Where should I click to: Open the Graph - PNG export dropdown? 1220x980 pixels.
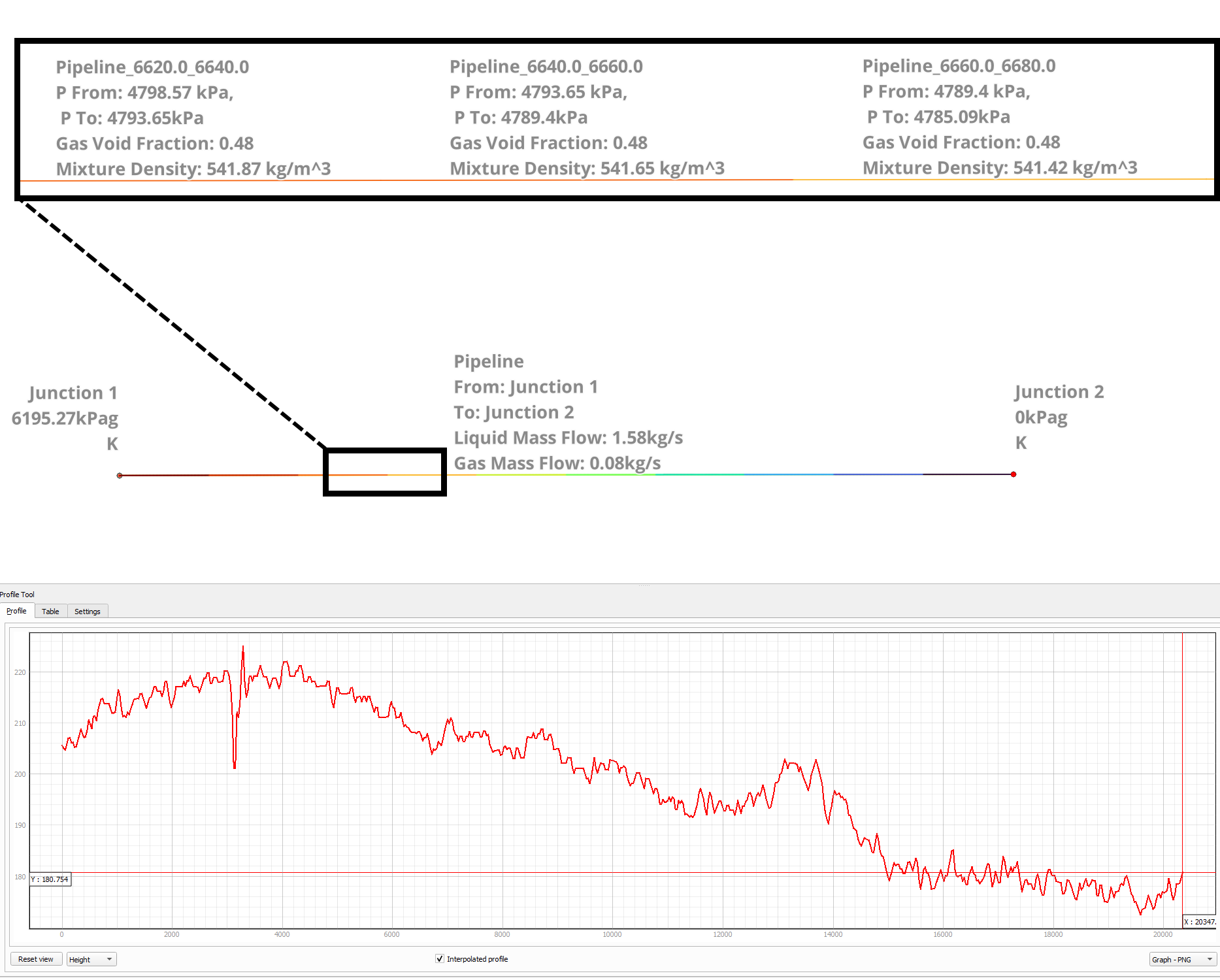click(x=1182, y=959)
